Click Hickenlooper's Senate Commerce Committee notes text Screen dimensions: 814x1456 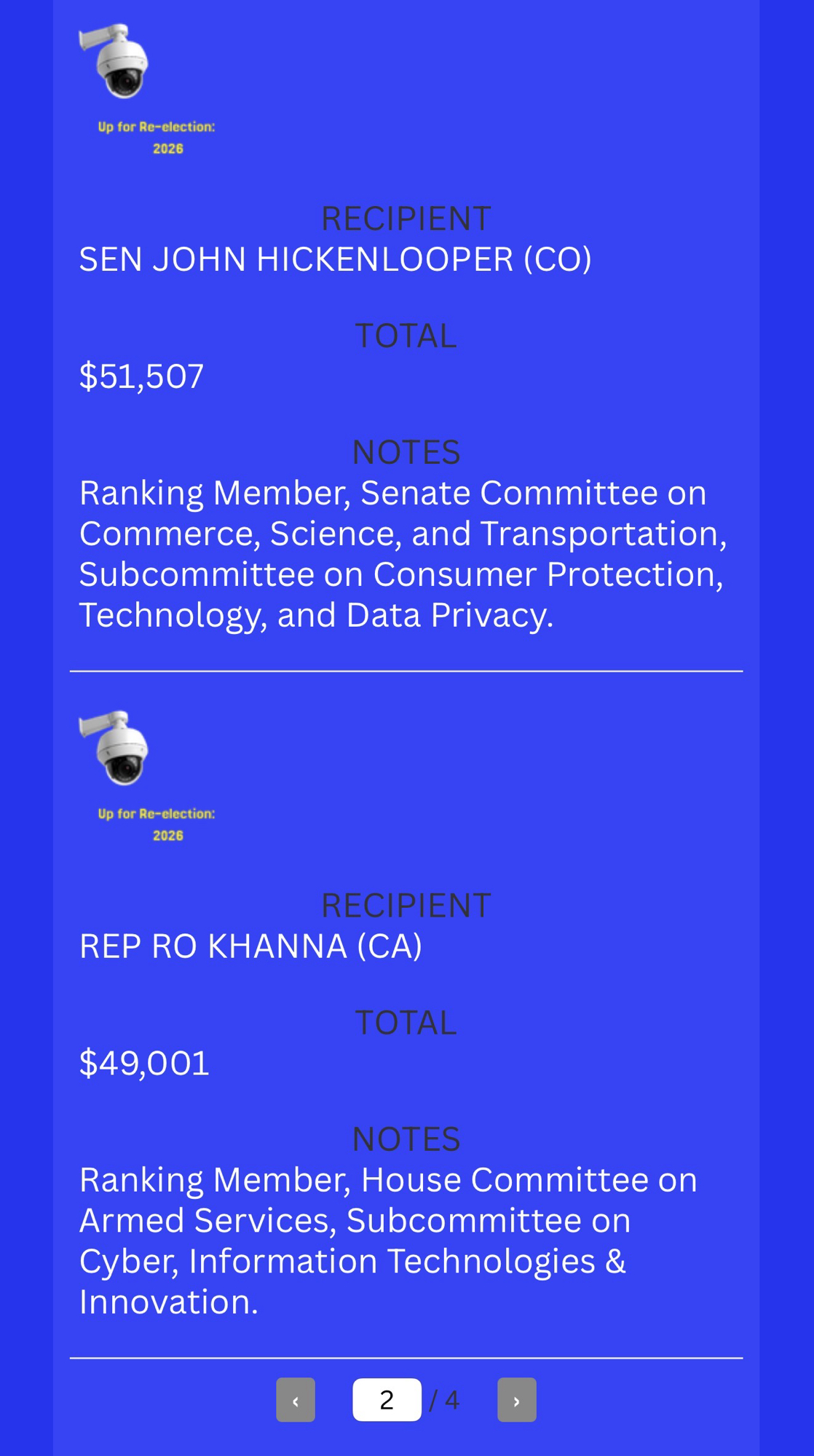click(403, 554)
